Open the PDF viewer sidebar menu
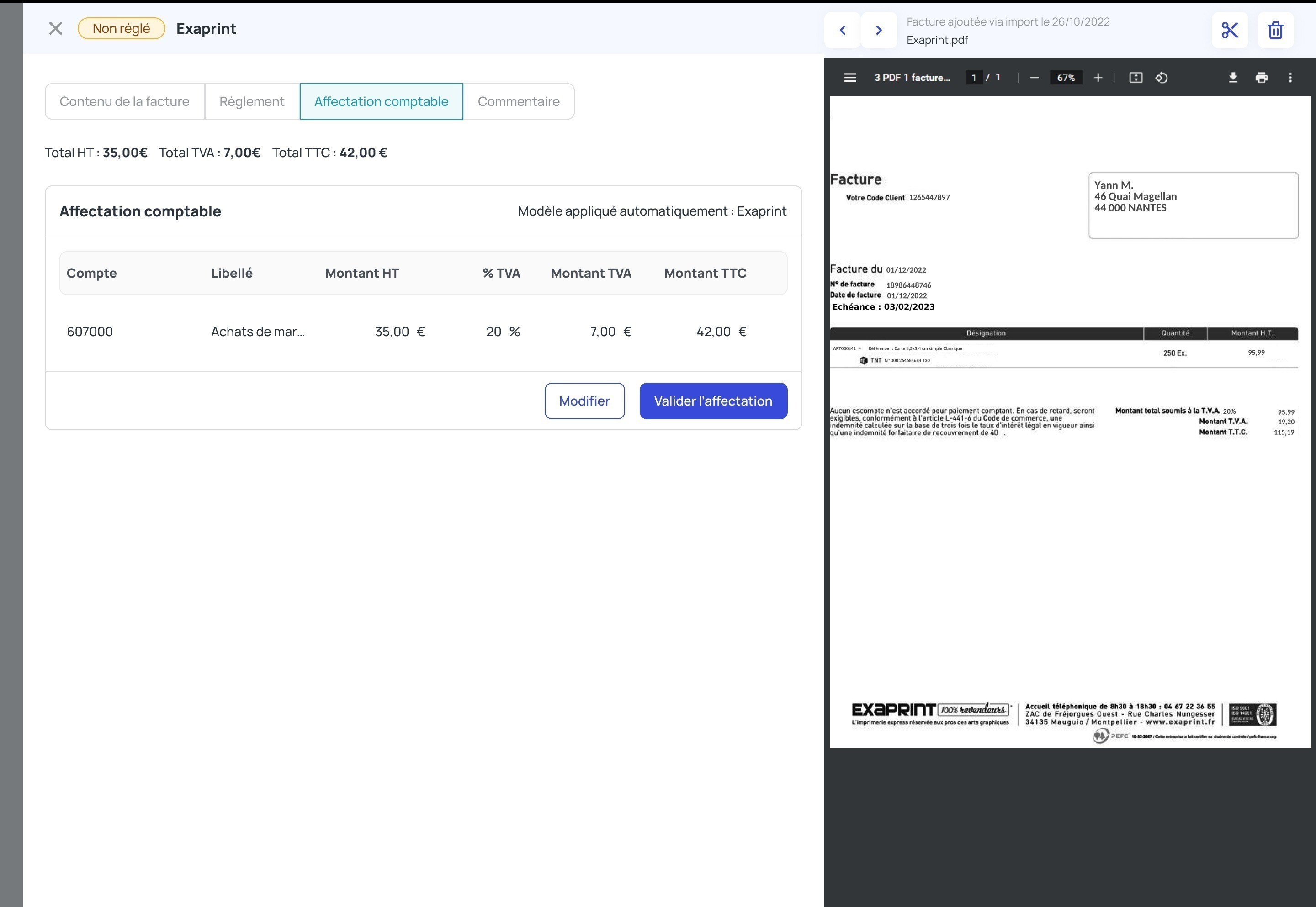The width and height of the screenshot is (1316, 907). click(850, 78)
